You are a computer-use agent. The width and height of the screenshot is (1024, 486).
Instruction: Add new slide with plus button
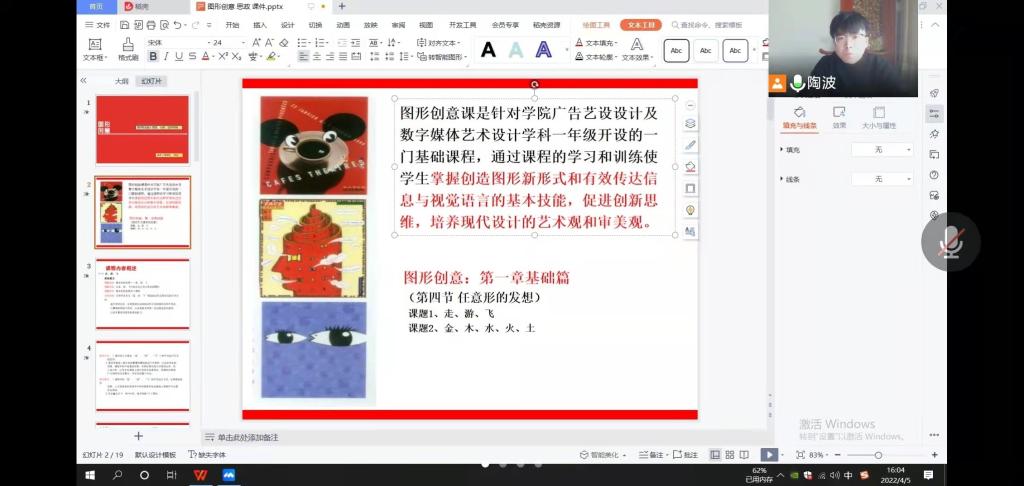[x=138, y=436]
